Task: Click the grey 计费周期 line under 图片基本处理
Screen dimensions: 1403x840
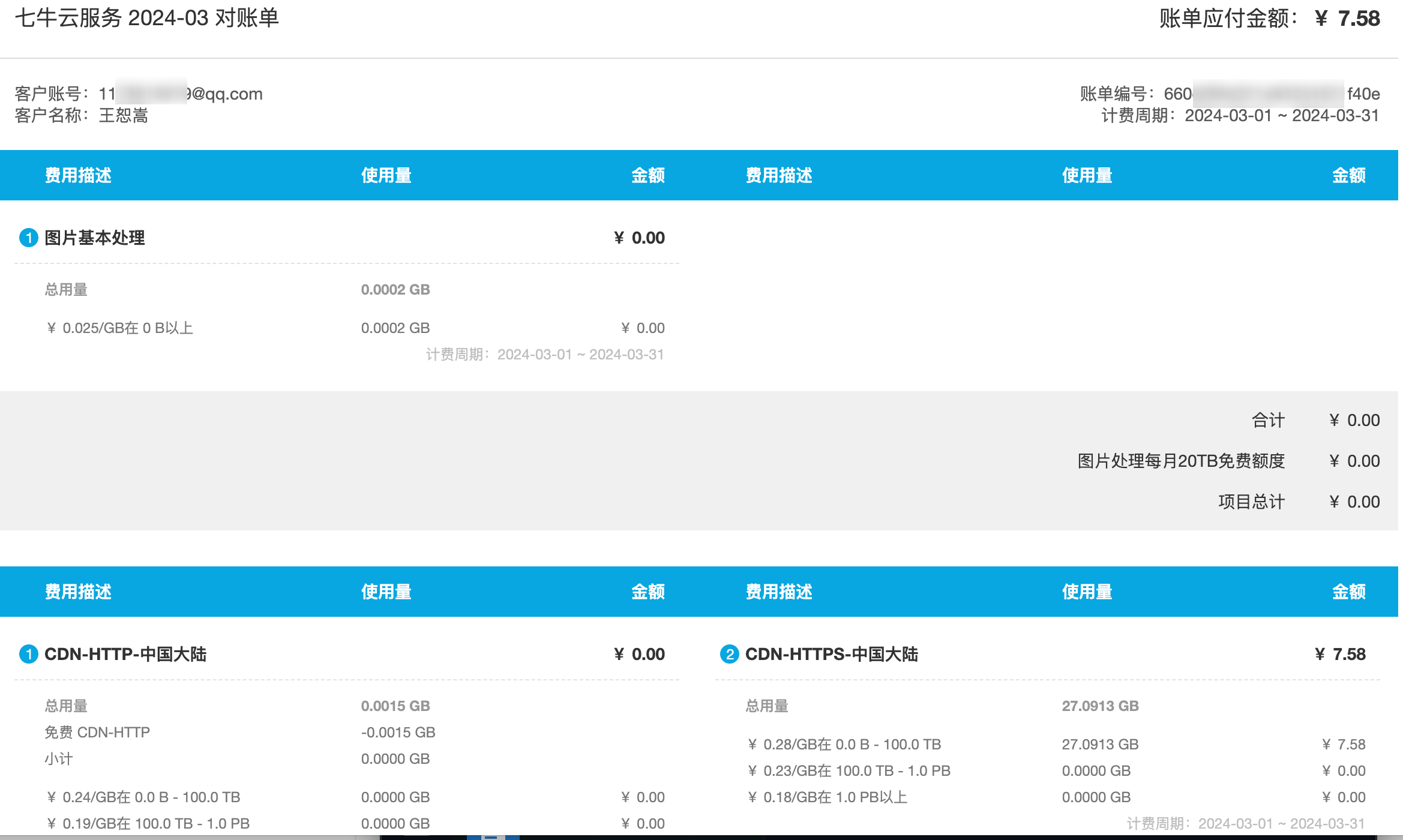Action: pyautogui.click(x=545, y=355)
